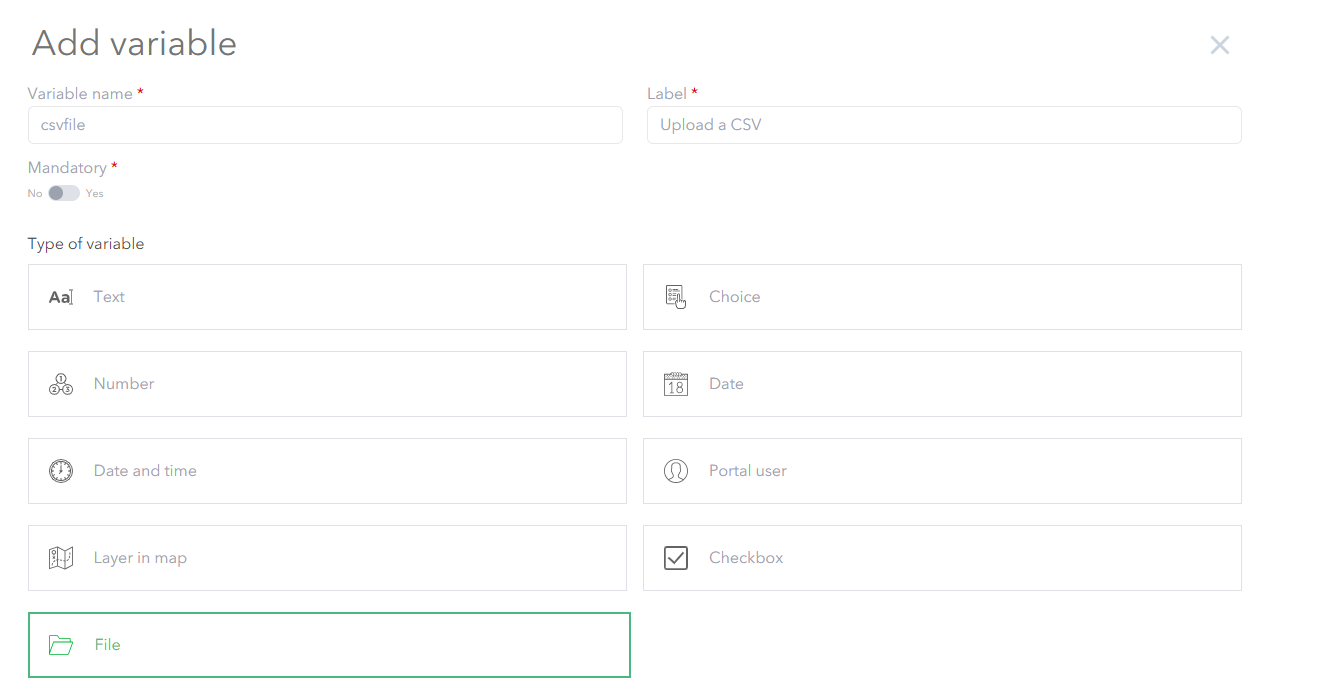The height and width of the screenshot is (695, 1339).
Task: Set Mandatory to No label
Action: (x=35, y=193)
